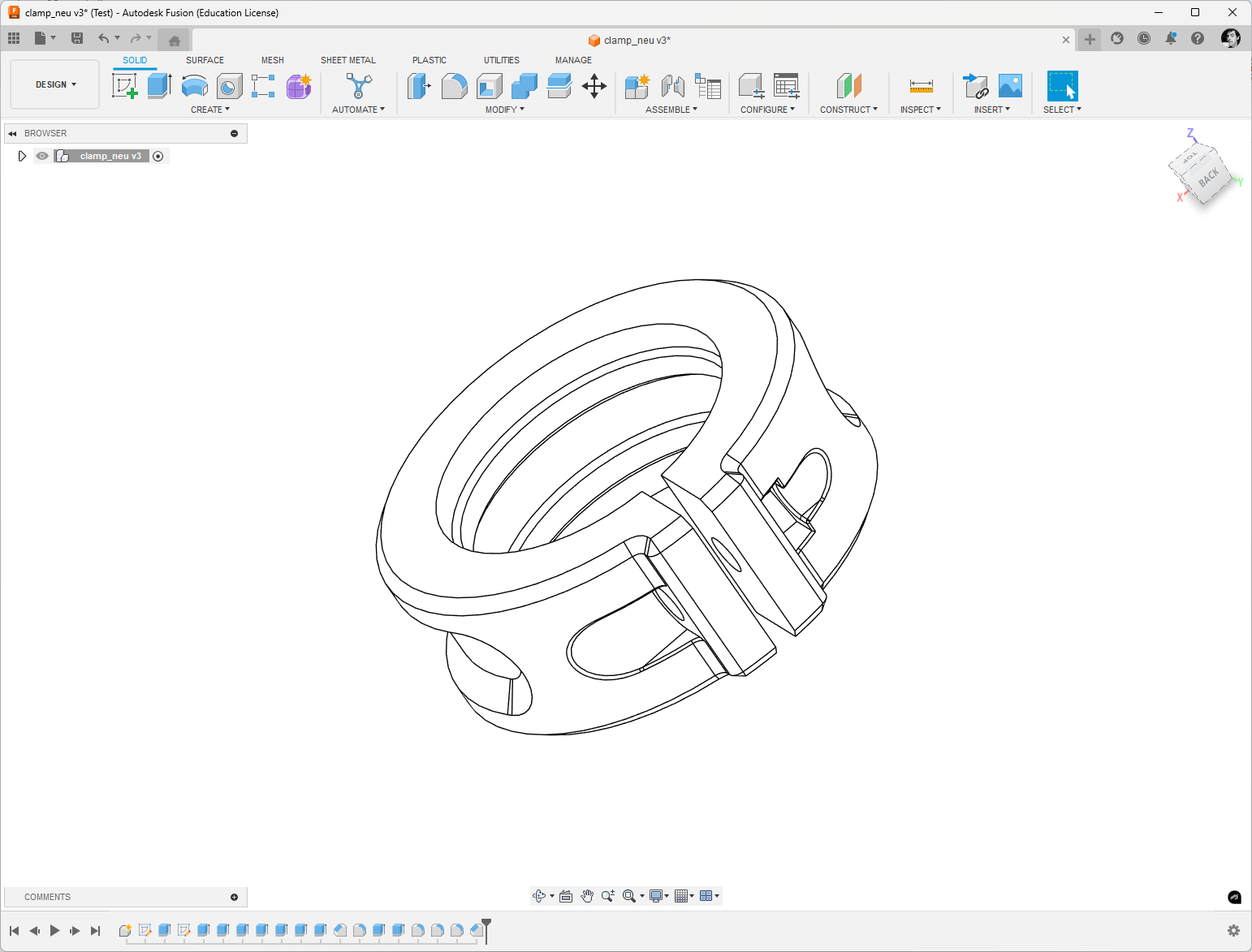Open the INSPECT dropdown menu
The image size is (1252, 952).
[921, 110]
